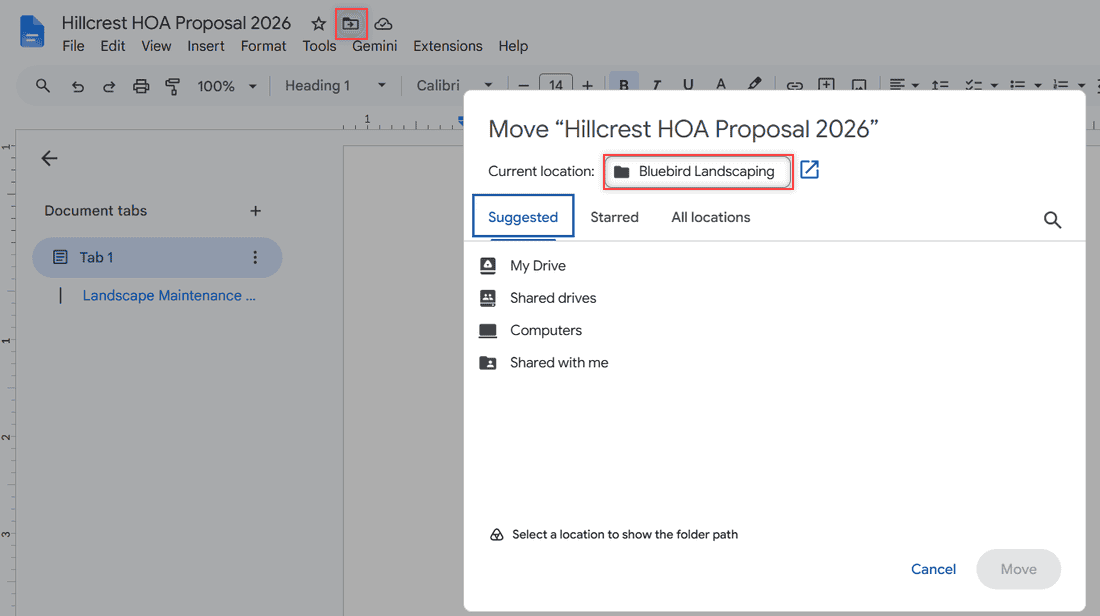
Task: Insert an image from toolbar
Action: coord(859,86)
